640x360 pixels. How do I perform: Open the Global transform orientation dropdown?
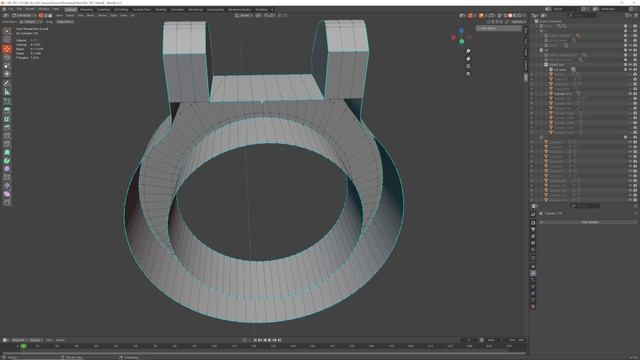click(243, 16)
